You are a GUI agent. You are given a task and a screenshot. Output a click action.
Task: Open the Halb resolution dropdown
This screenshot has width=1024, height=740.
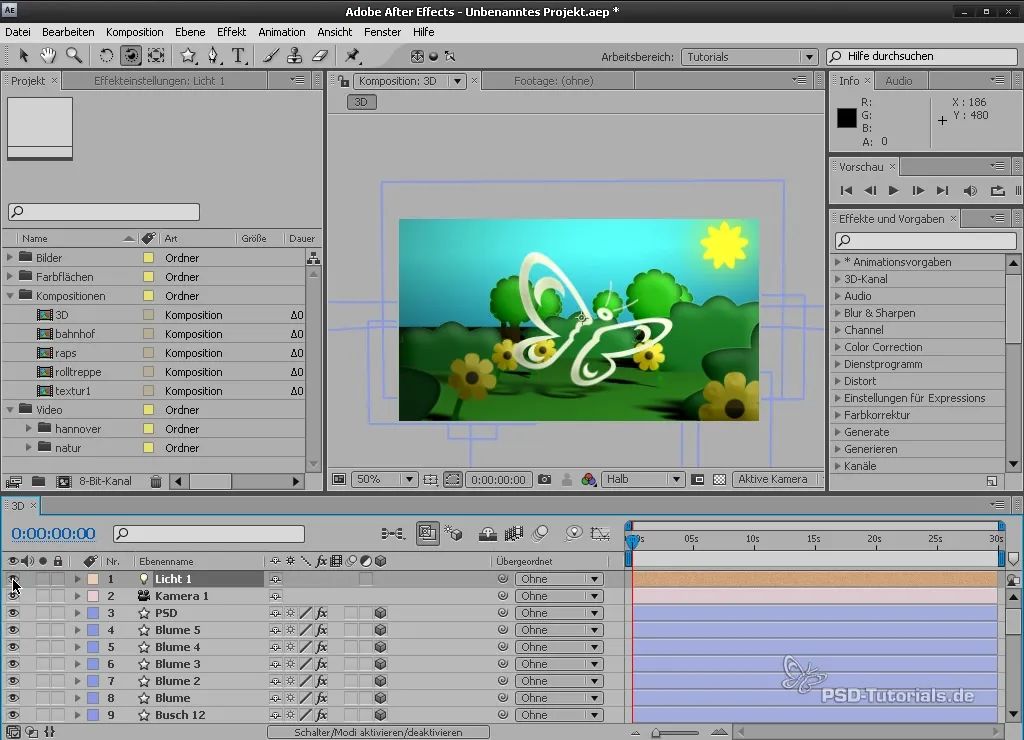coord(643,479)
